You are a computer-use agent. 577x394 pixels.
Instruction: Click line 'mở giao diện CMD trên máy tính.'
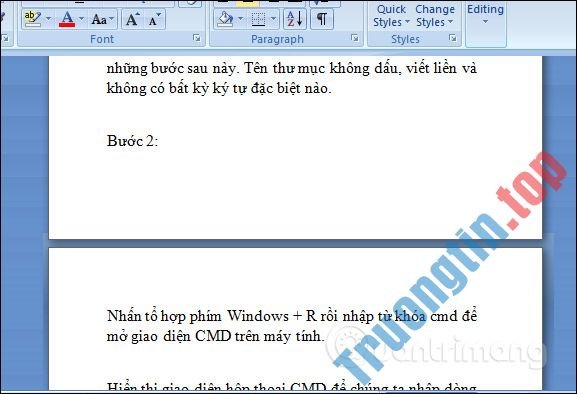pos(215,336)
